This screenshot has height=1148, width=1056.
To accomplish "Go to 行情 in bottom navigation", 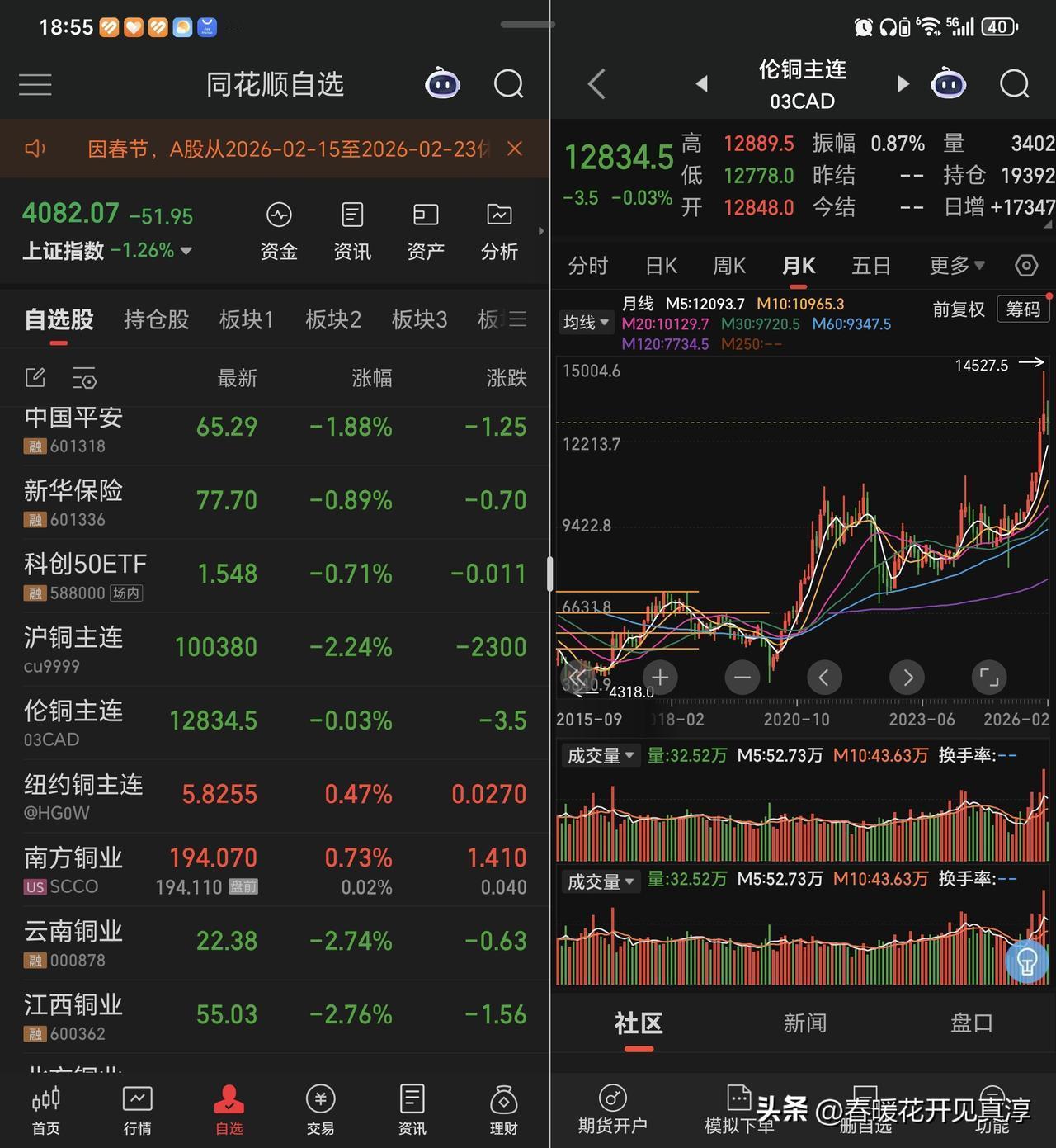I will click(138, 1111).
